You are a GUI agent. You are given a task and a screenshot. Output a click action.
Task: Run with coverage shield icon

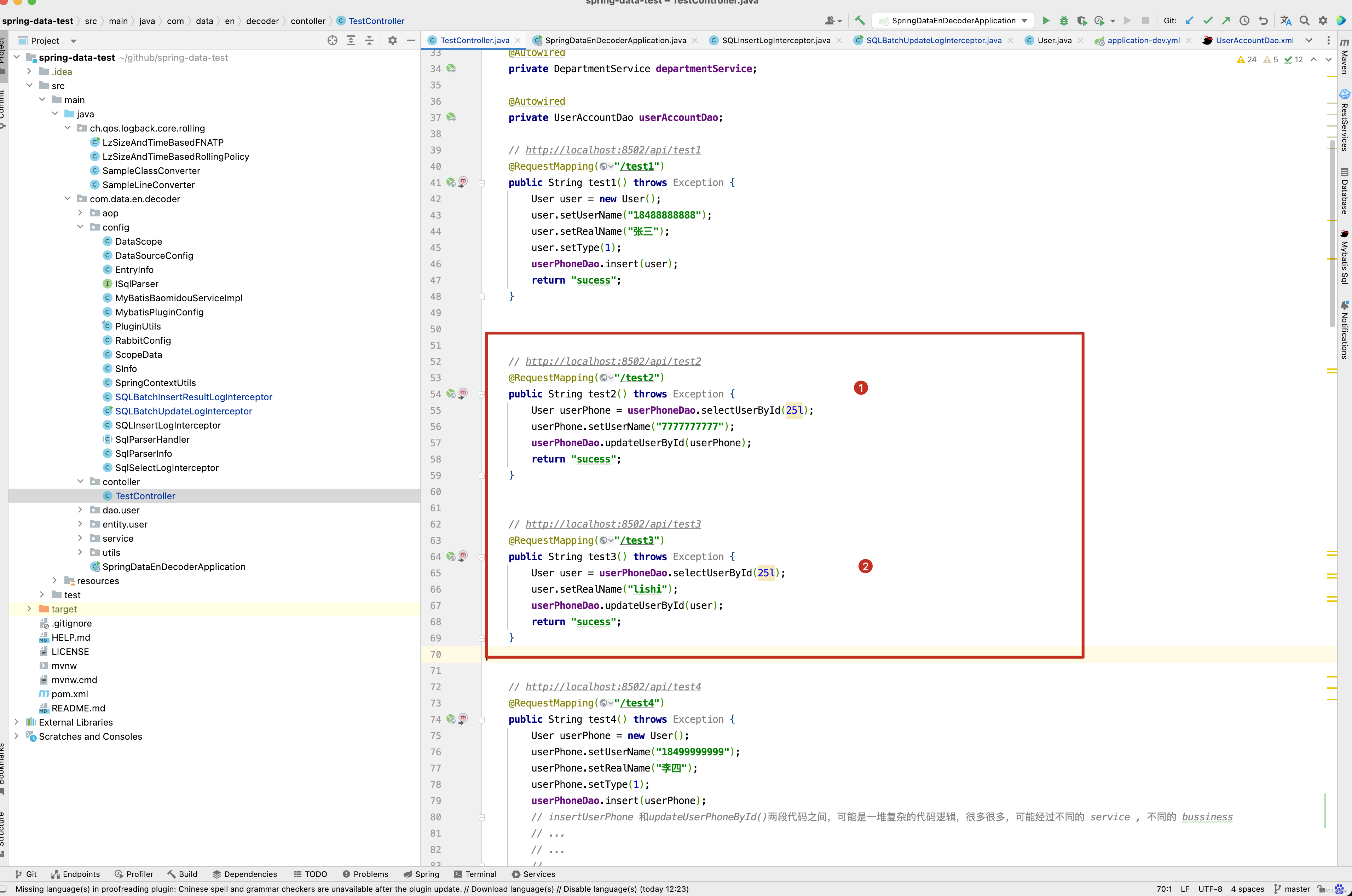point(1082,21)
